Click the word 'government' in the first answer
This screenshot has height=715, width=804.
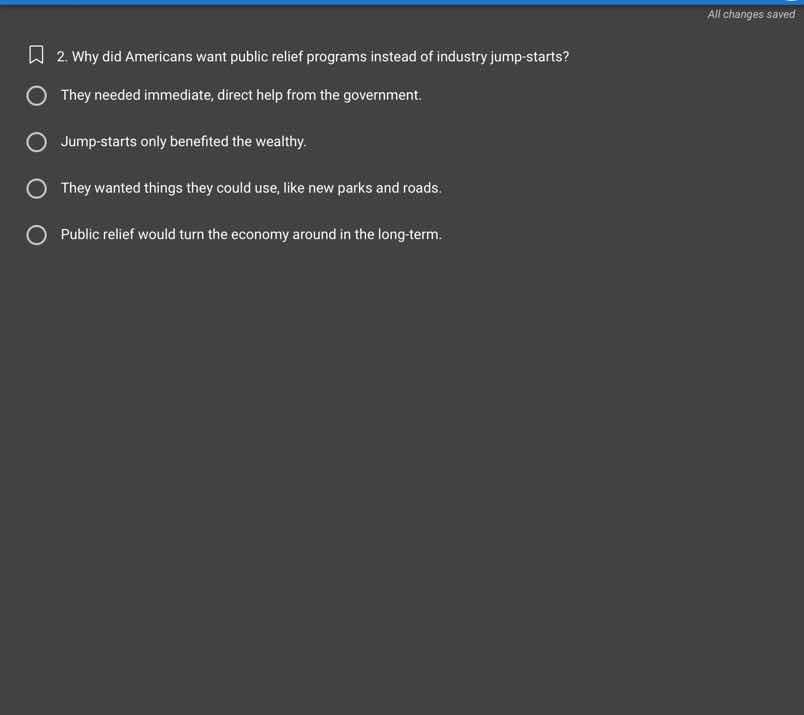pyautogui.click(x=381, y=96)
